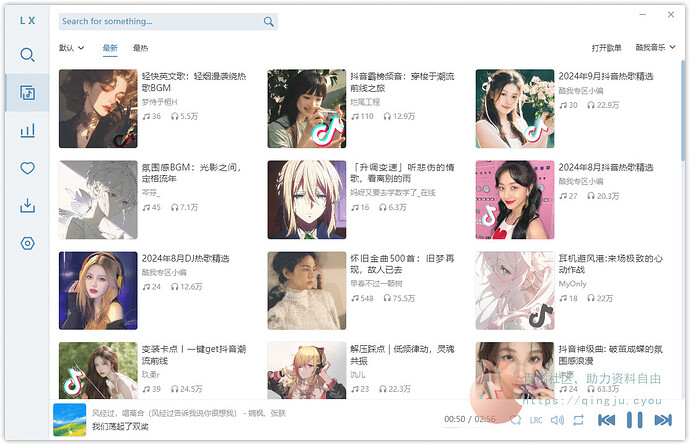Click the playback progress bar under the time
This screenshot has height=444, width=690.
tap(470, 428)
